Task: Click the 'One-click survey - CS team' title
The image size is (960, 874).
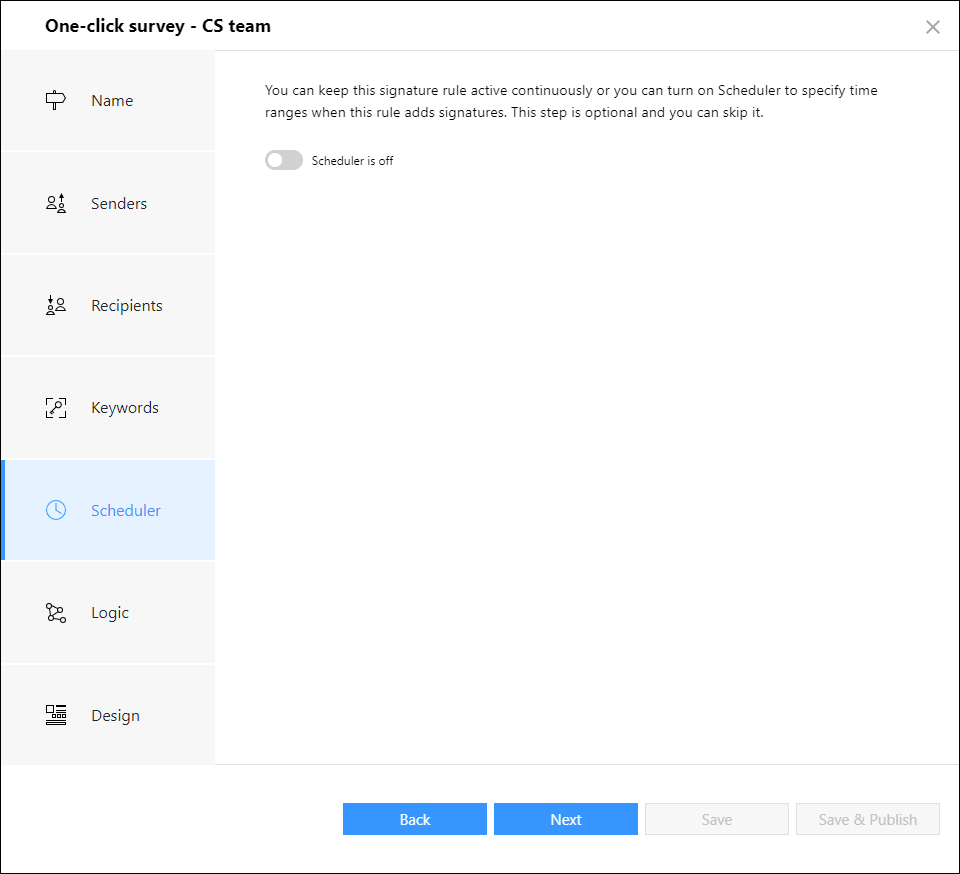Action: pyautogui.click(x=158, y=26)
